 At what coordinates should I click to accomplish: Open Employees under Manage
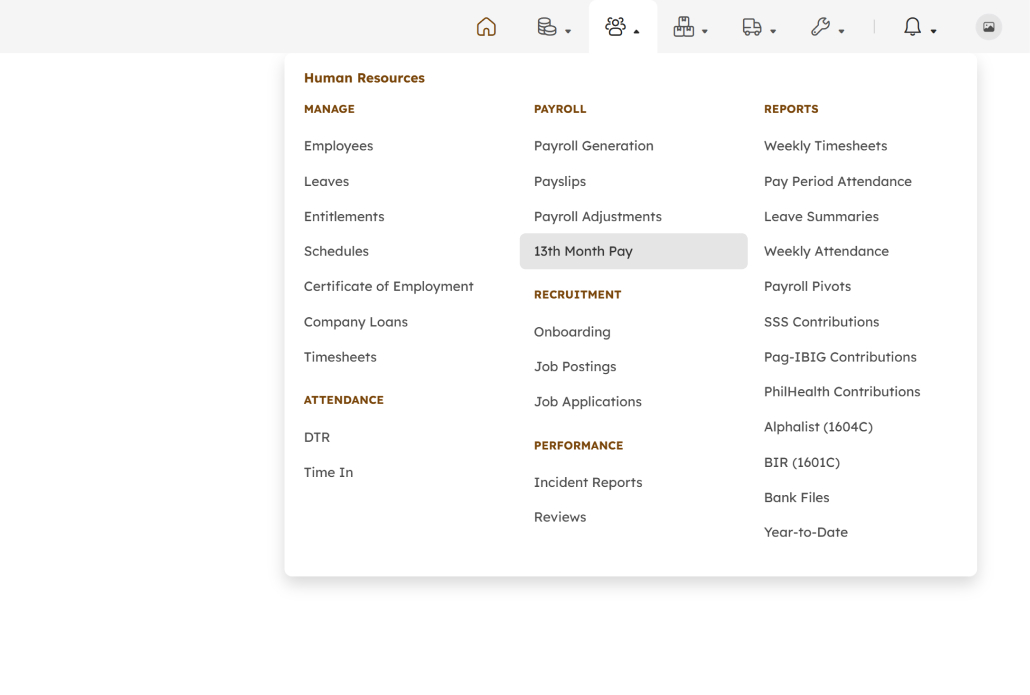pyautogui.click(x=338, y=146)
